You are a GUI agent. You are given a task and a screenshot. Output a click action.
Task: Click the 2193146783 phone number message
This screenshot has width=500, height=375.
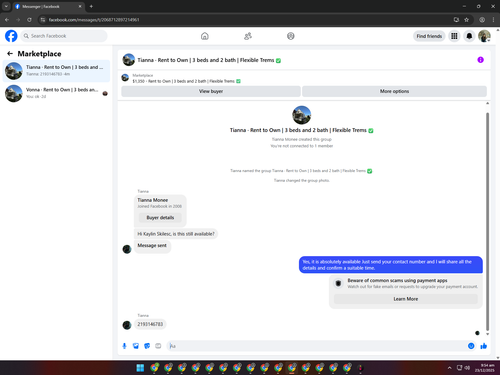[150, 324]
